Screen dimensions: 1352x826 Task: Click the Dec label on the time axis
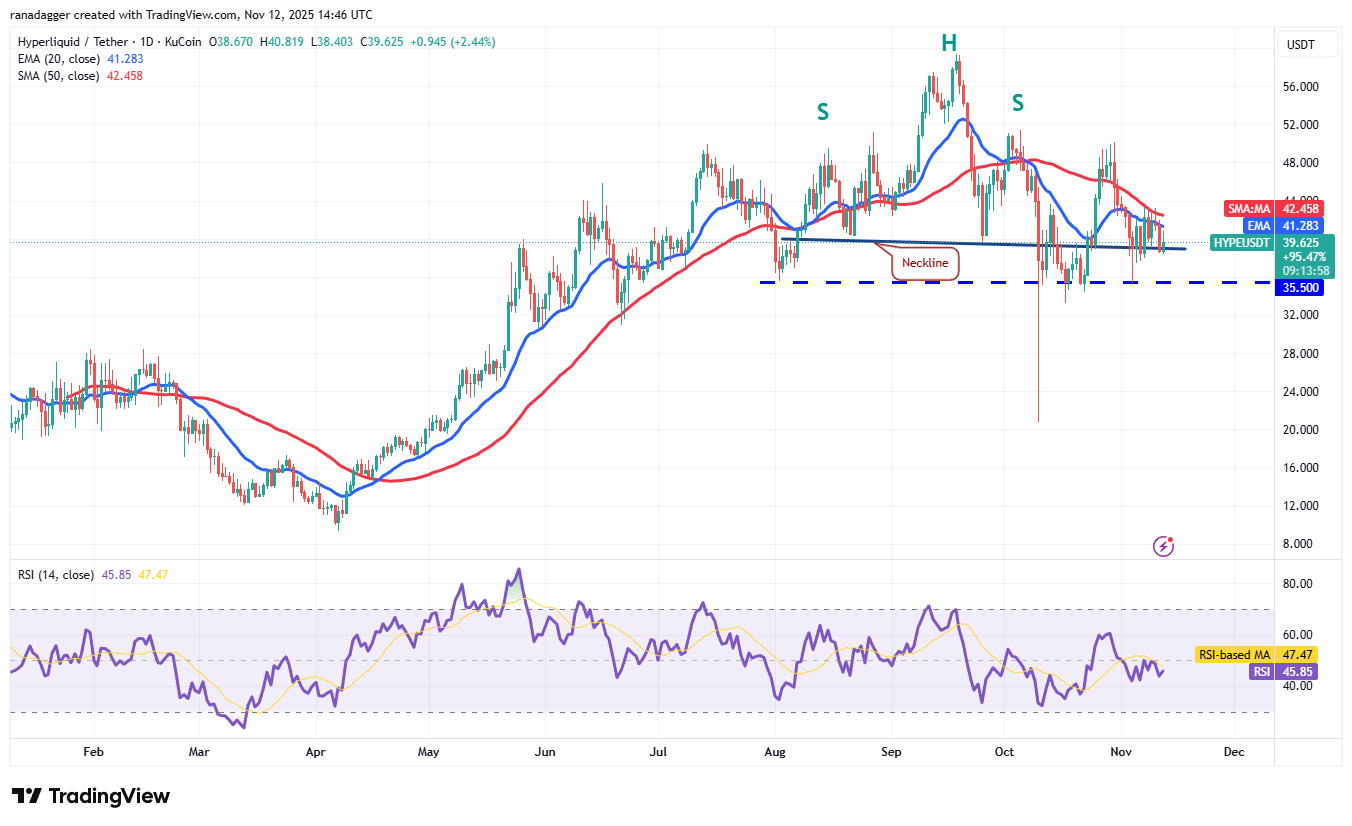(1233, 751)
